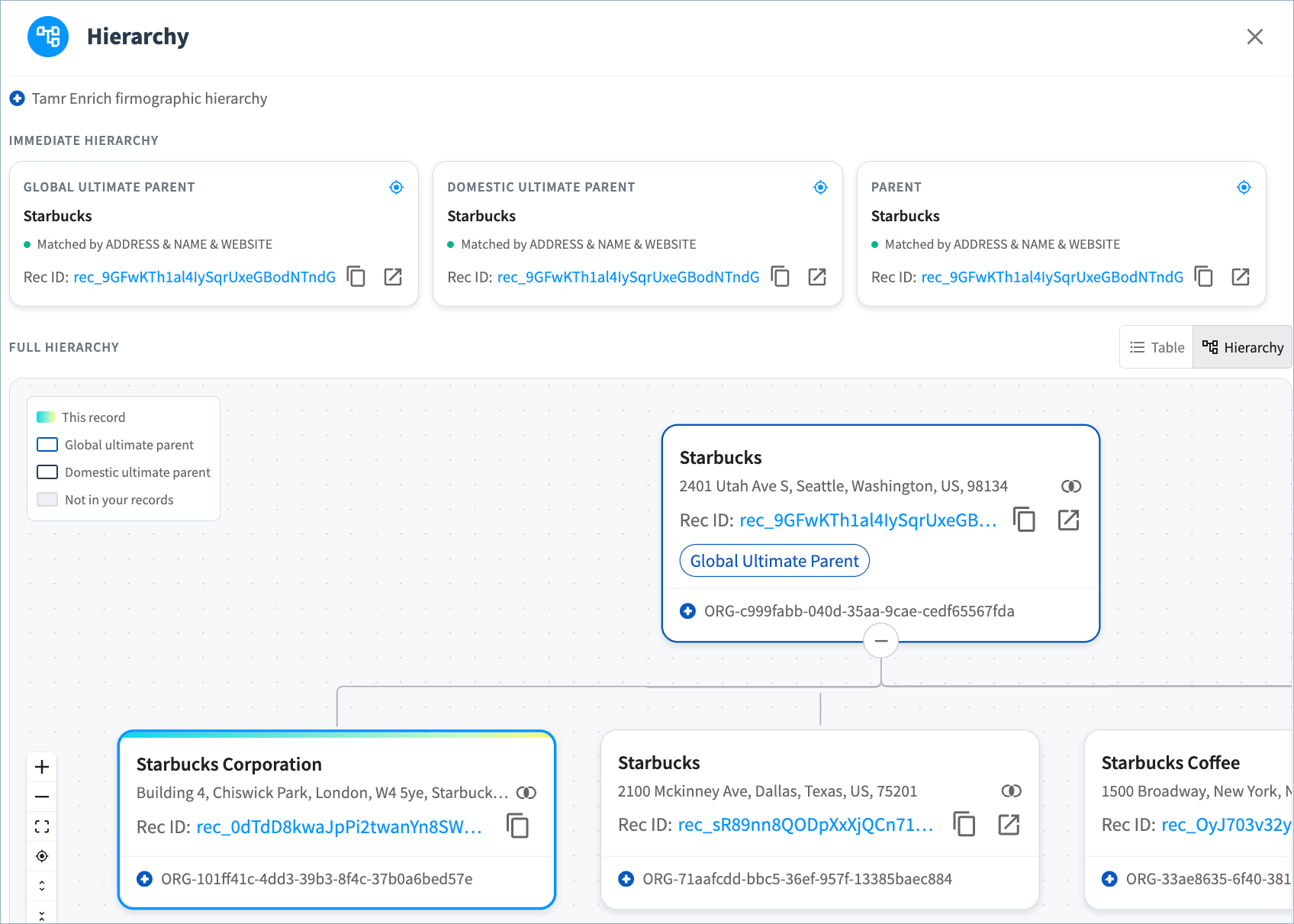Screen dimensions: 1294x924
Task: Select the Hierarchy view tab
Action: point(1243,347)
